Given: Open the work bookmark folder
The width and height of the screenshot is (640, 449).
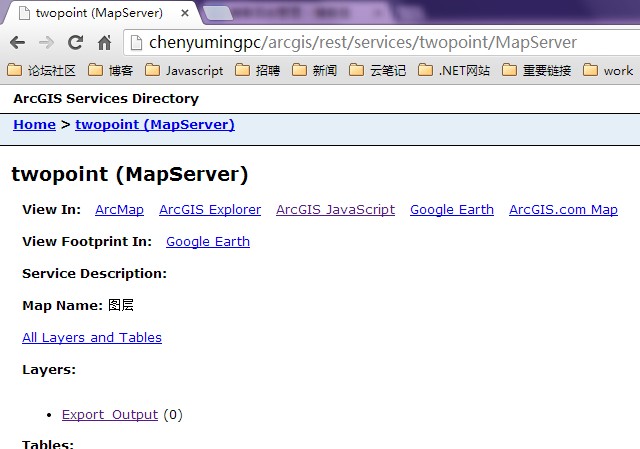Looking at the screenshot, I should 608,71.
